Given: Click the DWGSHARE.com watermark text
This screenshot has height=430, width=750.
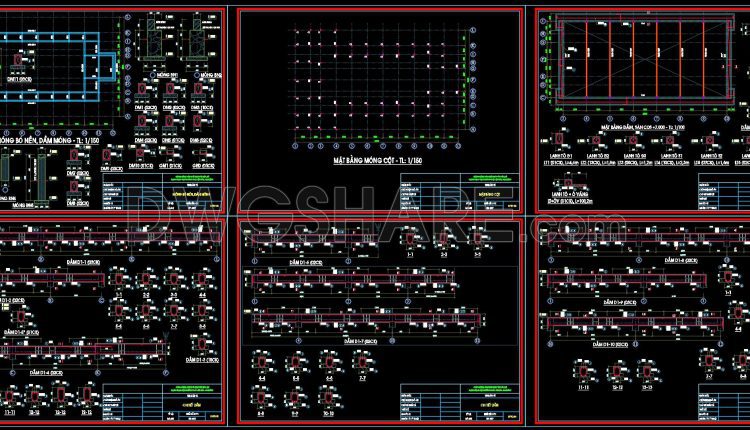Looking at the screenshot, I should (375, 213).
